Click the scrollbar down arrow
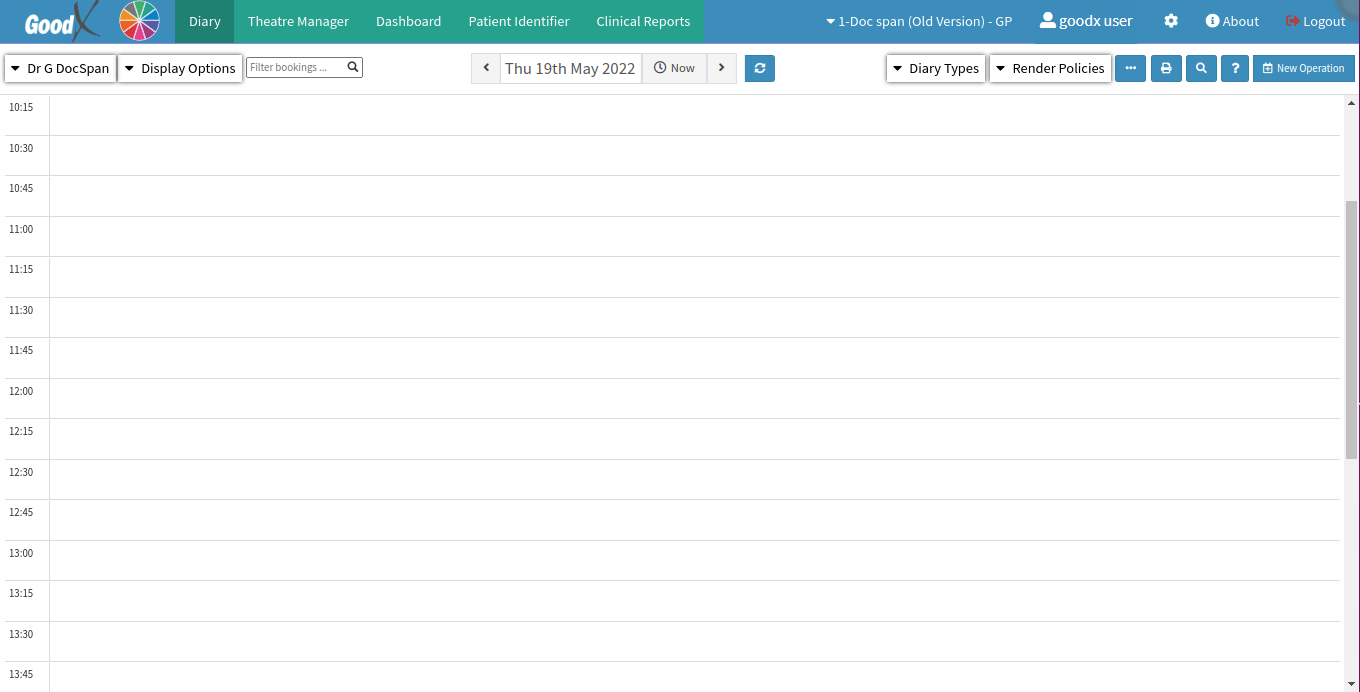 1352,684
